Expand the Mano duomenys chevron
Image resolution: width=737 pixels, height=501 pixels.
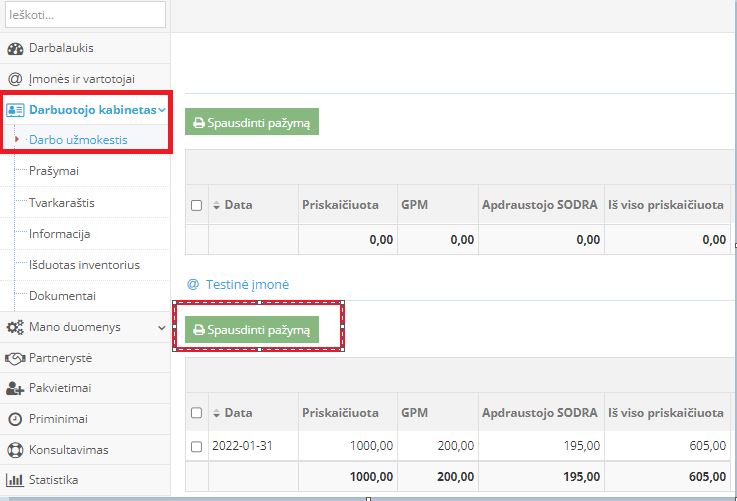(162, 327)
